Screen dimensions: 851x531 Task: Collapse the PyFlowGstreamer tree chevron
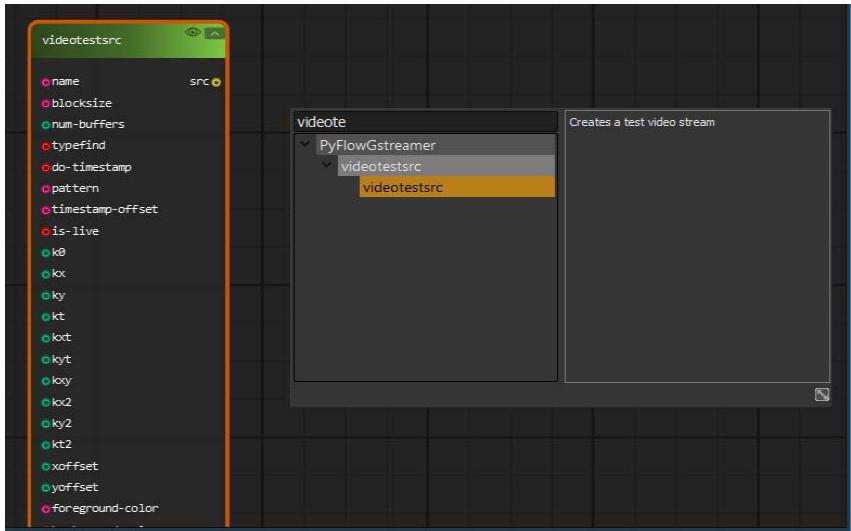pyautogui.click(x=305, y=144)
